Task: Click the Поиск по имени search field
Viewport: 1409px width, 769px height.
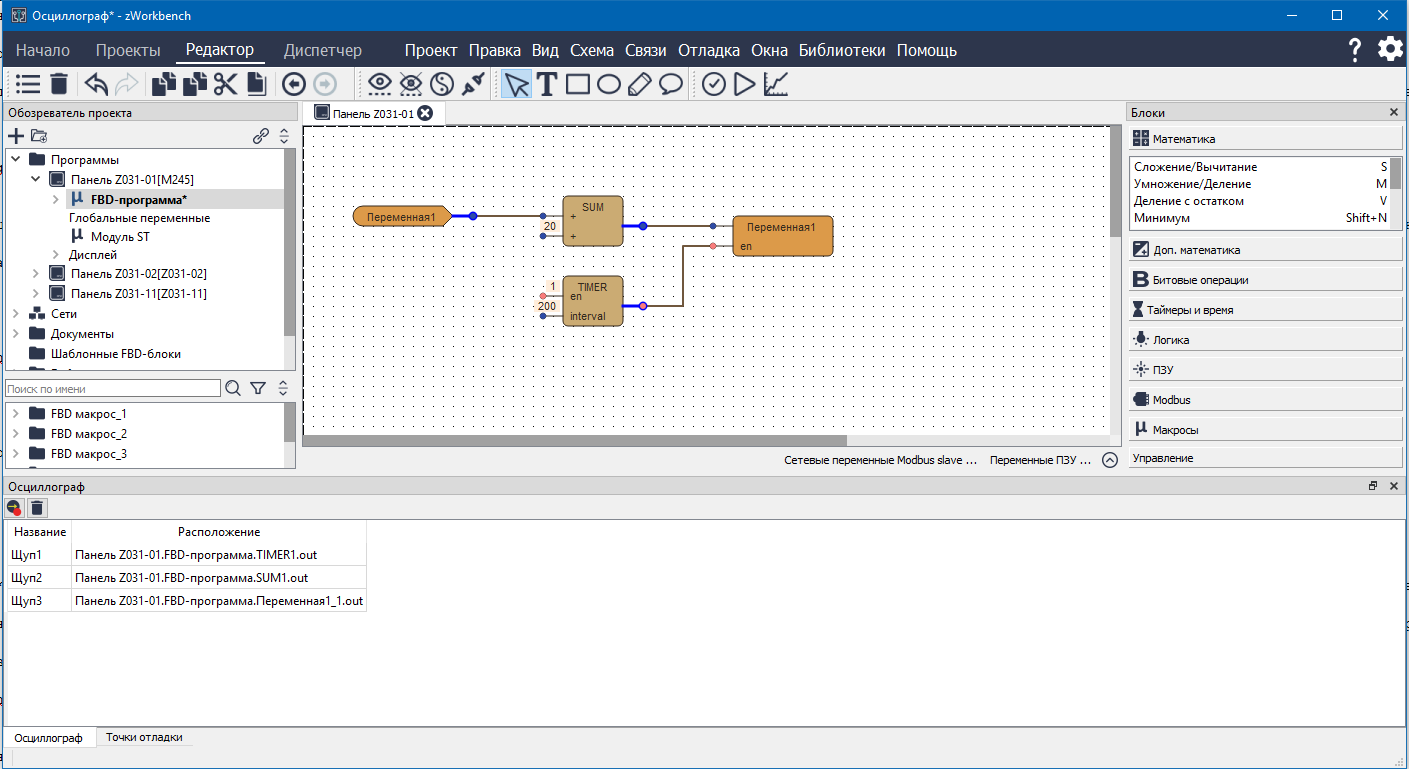Action: (x=112, y=388)
